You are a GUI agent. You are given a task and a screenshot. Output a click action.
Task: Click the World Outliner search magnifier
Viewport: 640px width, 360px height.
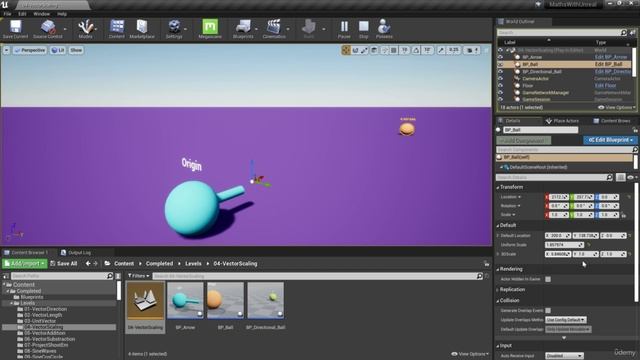coord(623,32)
